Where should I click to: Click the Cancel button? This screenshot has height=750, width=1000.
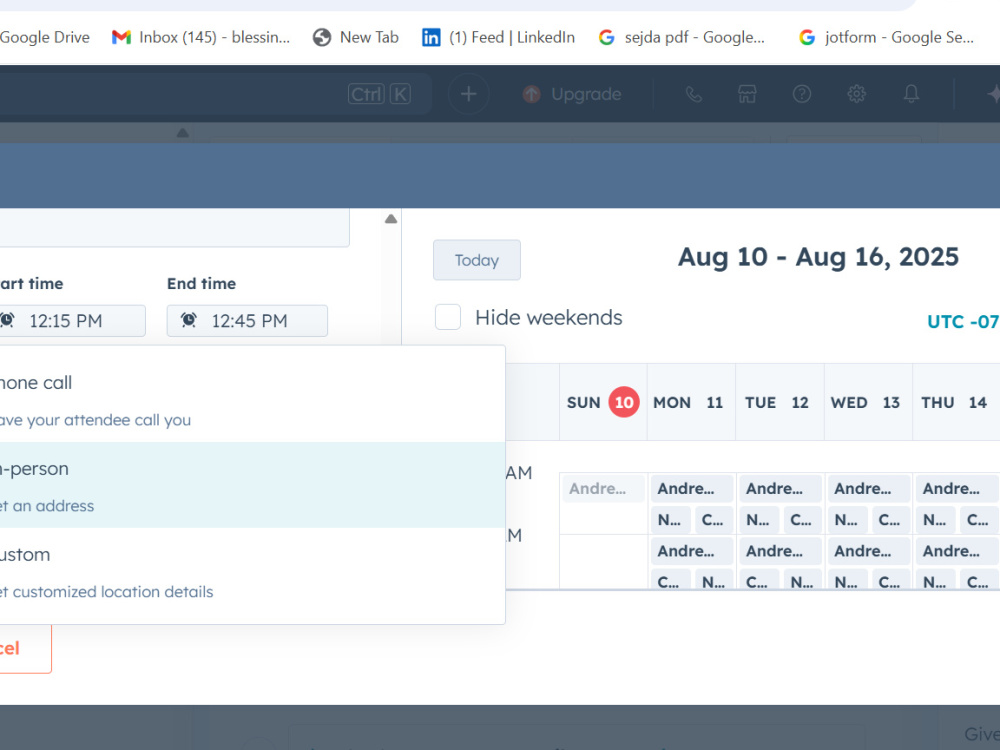point(26,649)
